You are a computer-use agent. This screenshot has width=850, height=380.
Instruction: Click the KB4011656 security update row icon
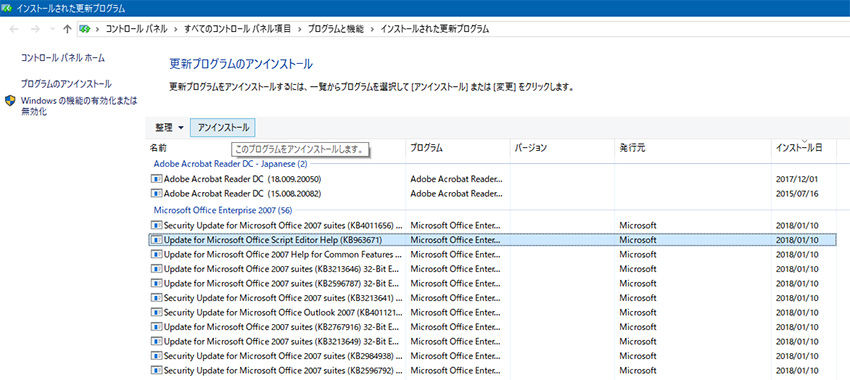tap(156, 225)
